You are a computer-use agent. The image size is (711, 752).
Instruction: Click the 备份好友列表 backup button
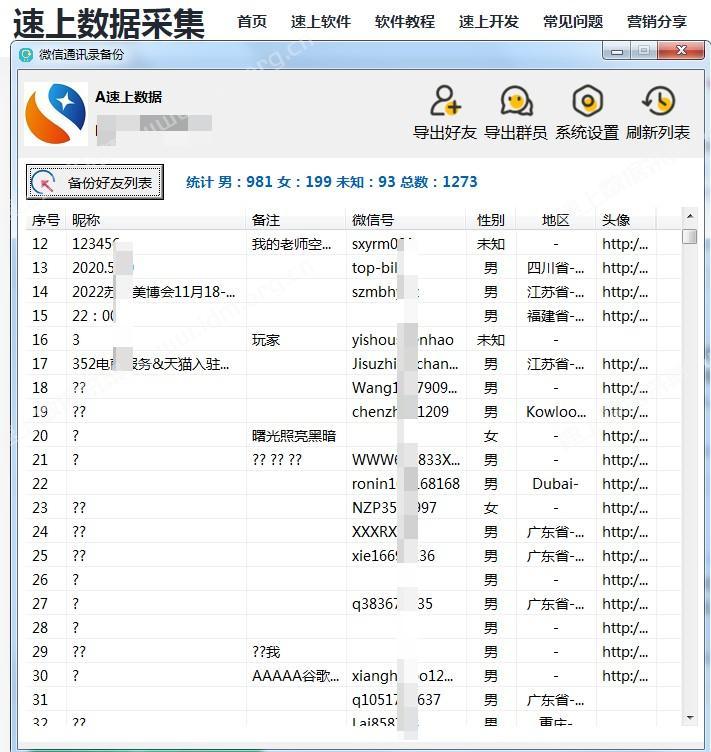(x=95, y=182)
